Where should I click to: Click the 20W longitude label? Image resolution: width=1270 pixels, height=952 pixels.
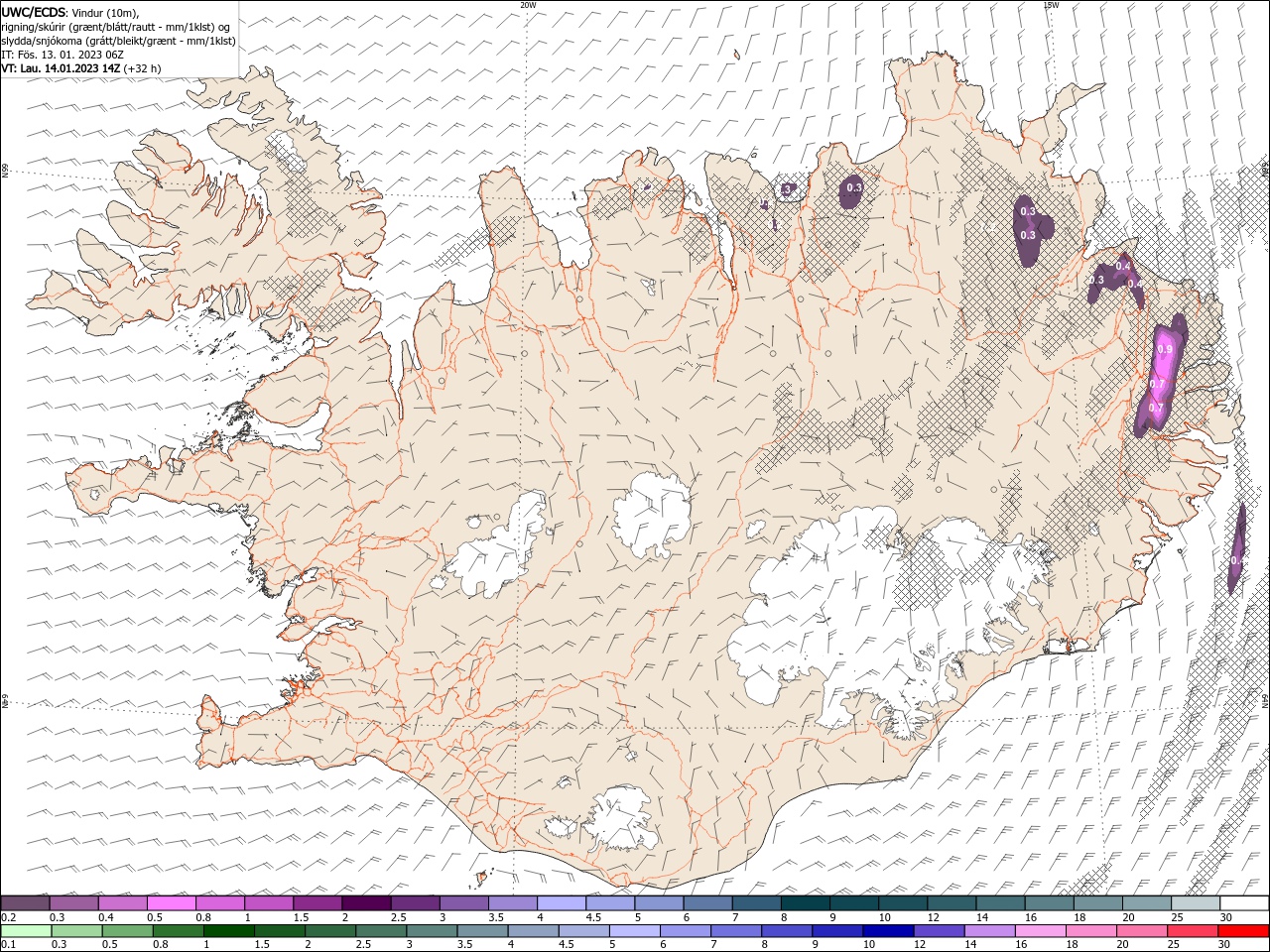528,5
